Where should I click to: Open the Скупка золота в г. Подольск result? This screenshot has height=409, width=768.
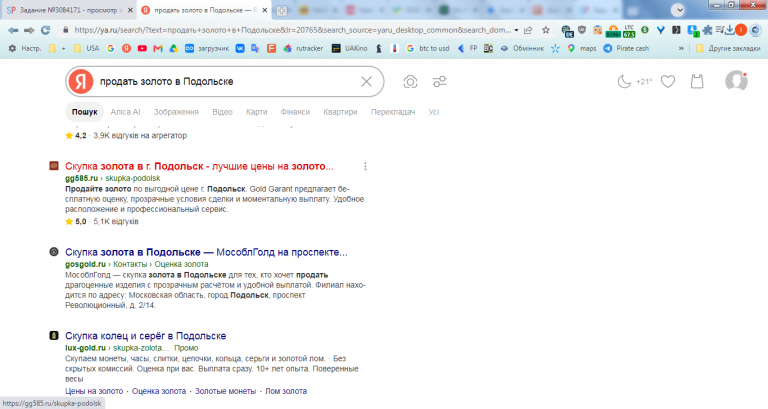[x=199, y=167]
